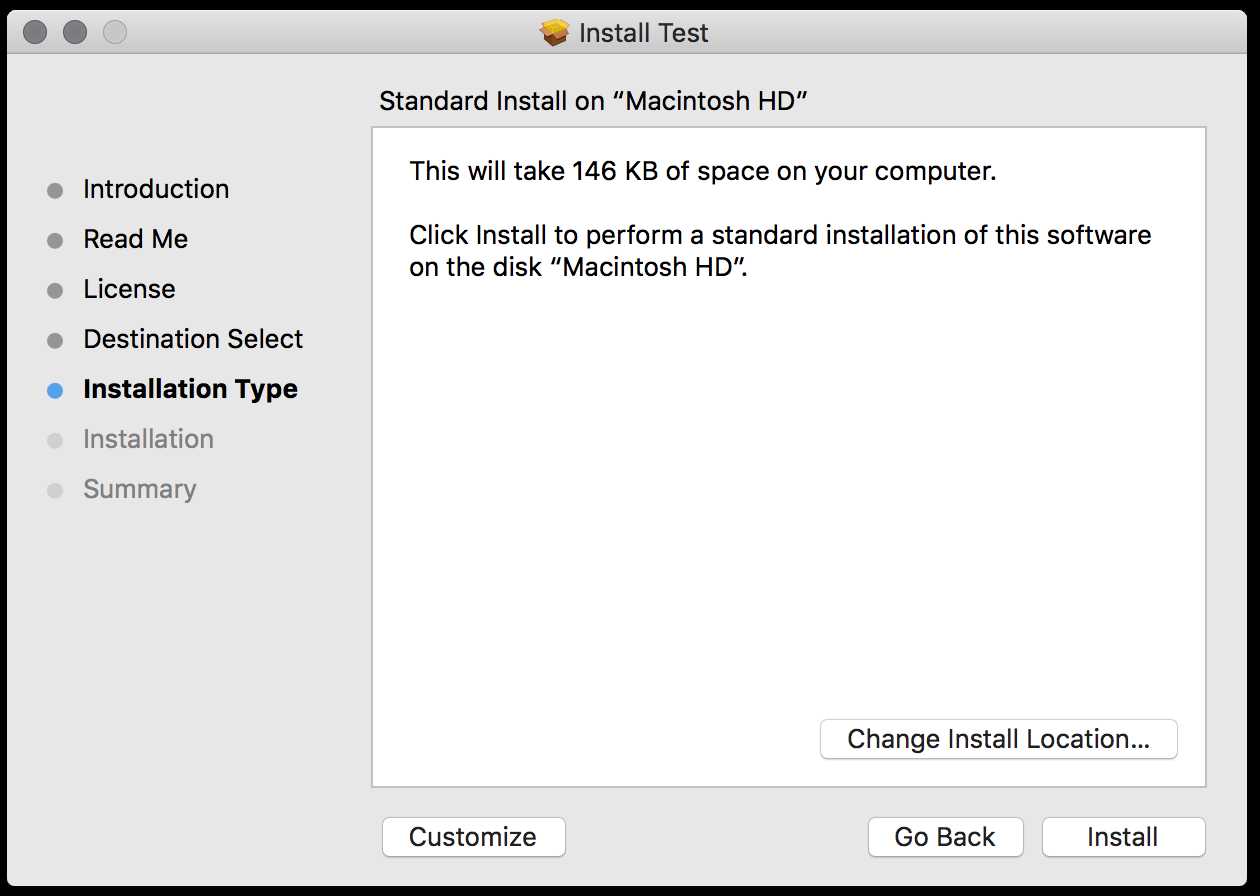The image size is (1260, 896).
Task: Click the Install Test window title
Action: 643,33
